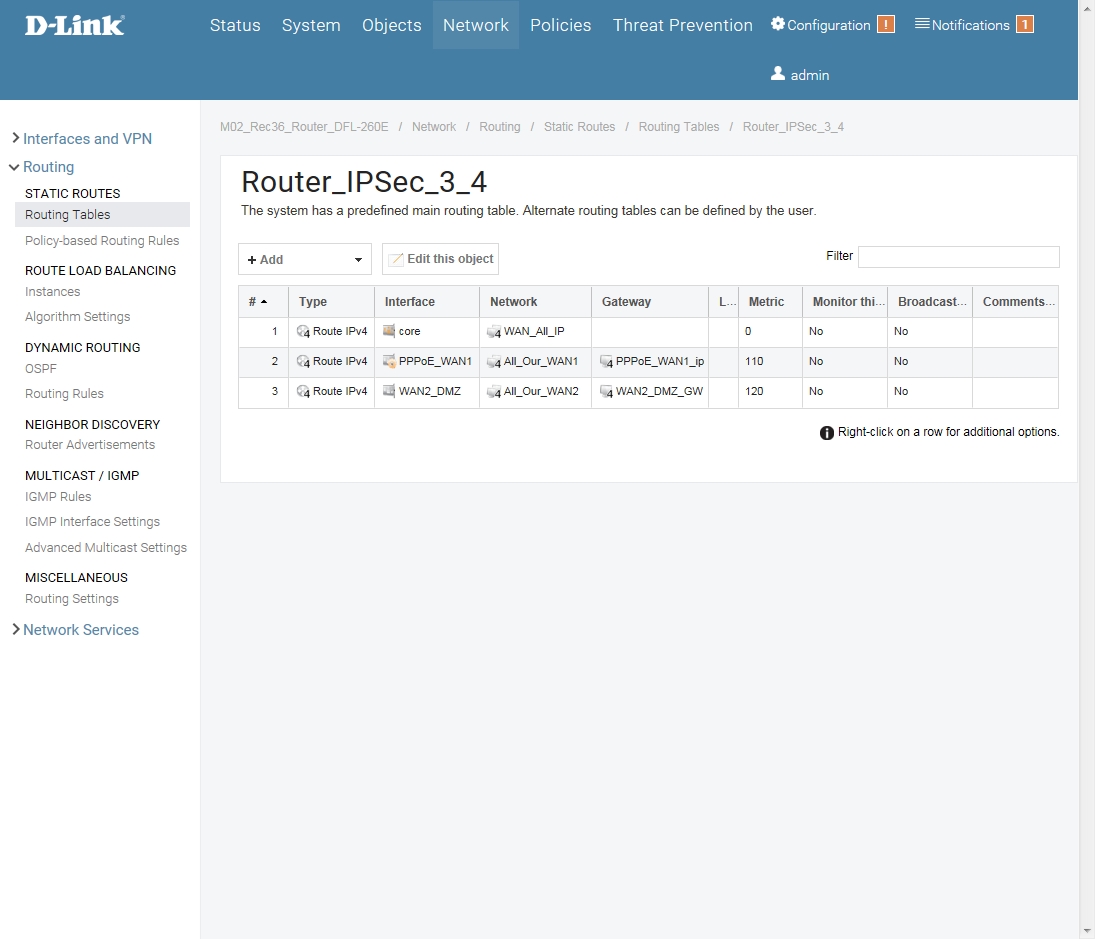This screenshot has height=939, width=1095.
Task: Open the Add dropdown
Action: (304, 259)
